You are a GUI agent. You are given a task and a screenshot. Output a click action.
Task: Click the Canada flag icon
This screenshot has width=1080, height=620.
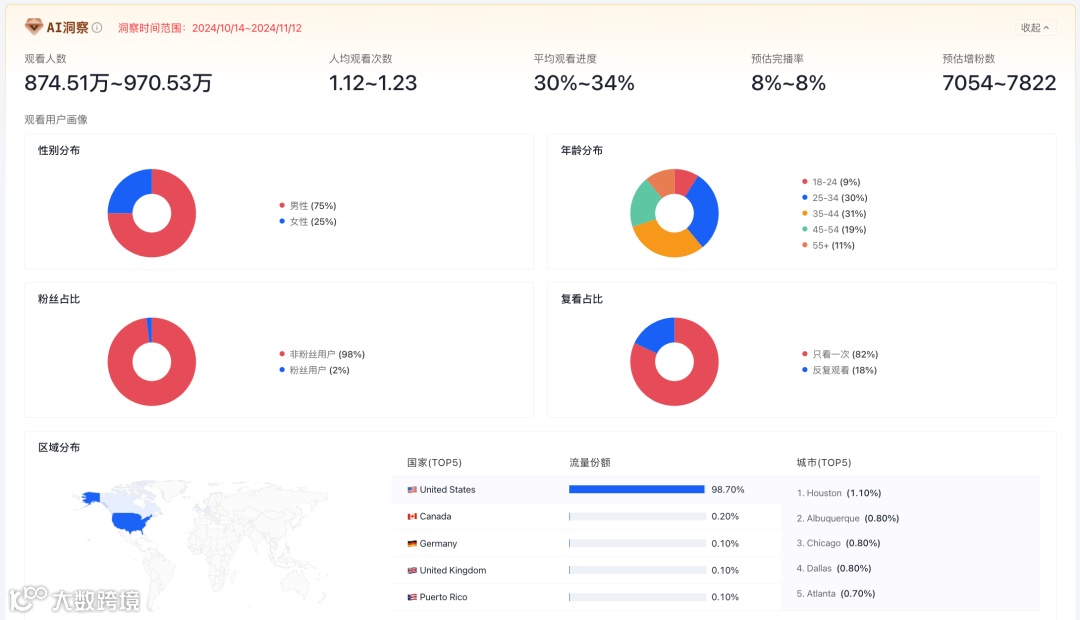(x=412, y=517)
